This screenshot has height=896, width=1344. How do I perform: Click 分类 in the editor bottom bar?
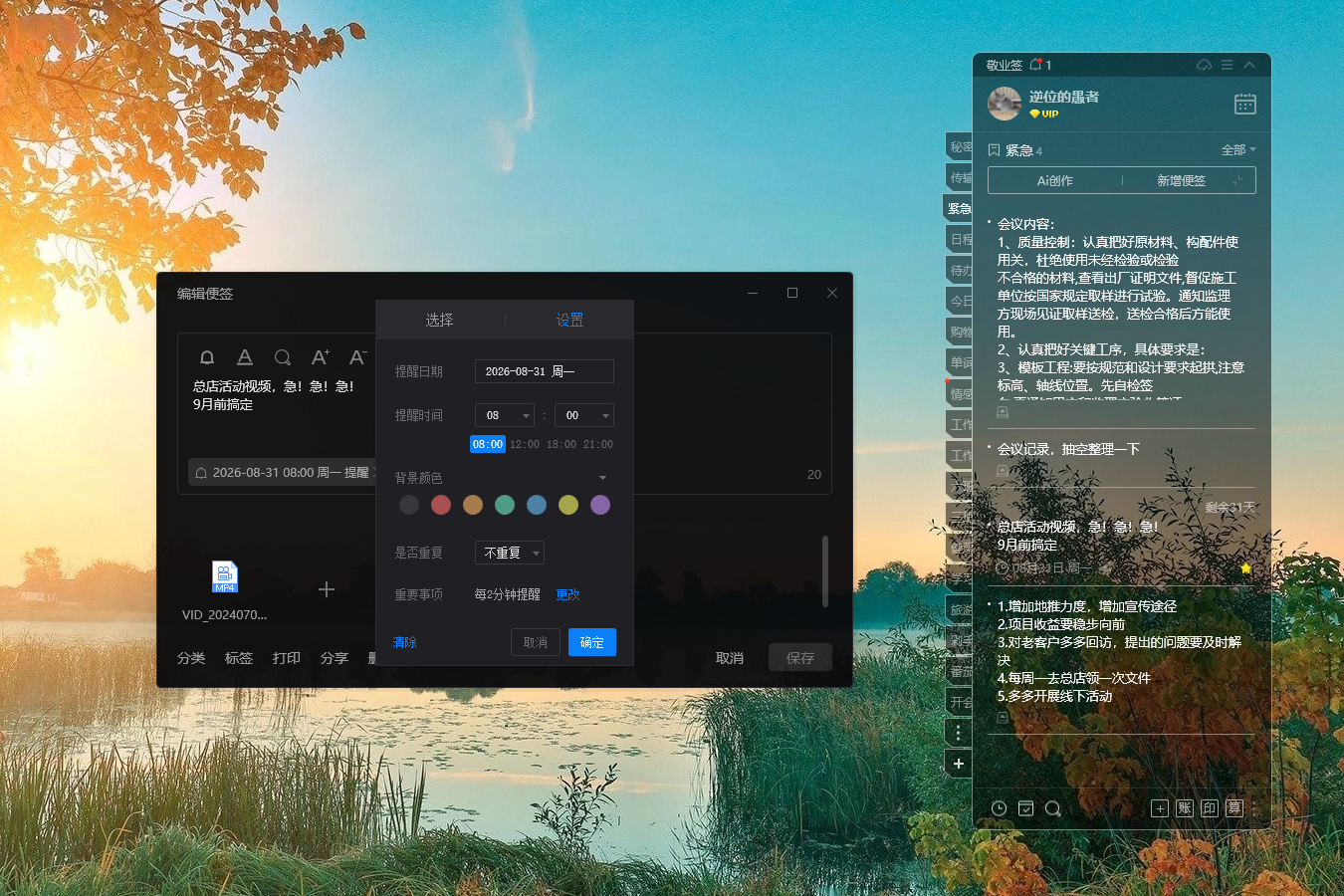(191, 658)
